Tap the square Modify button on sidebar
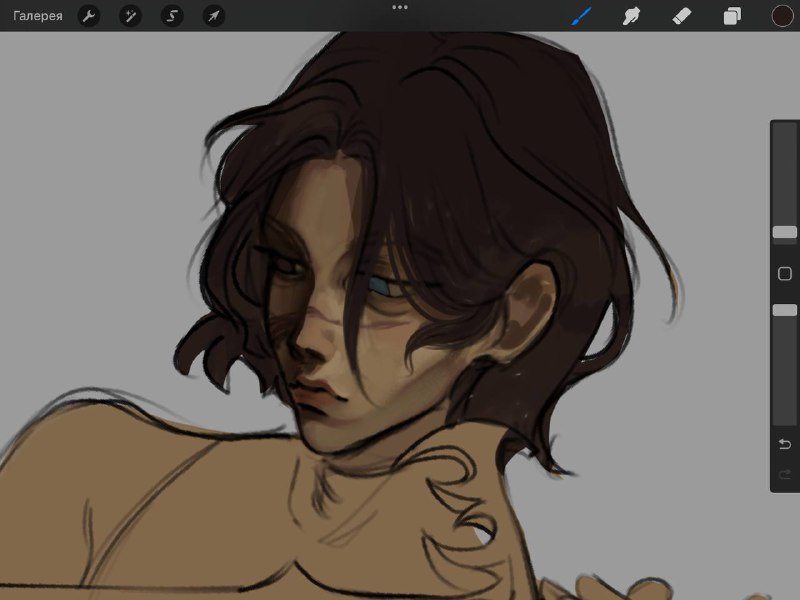 tap(785, 273)
